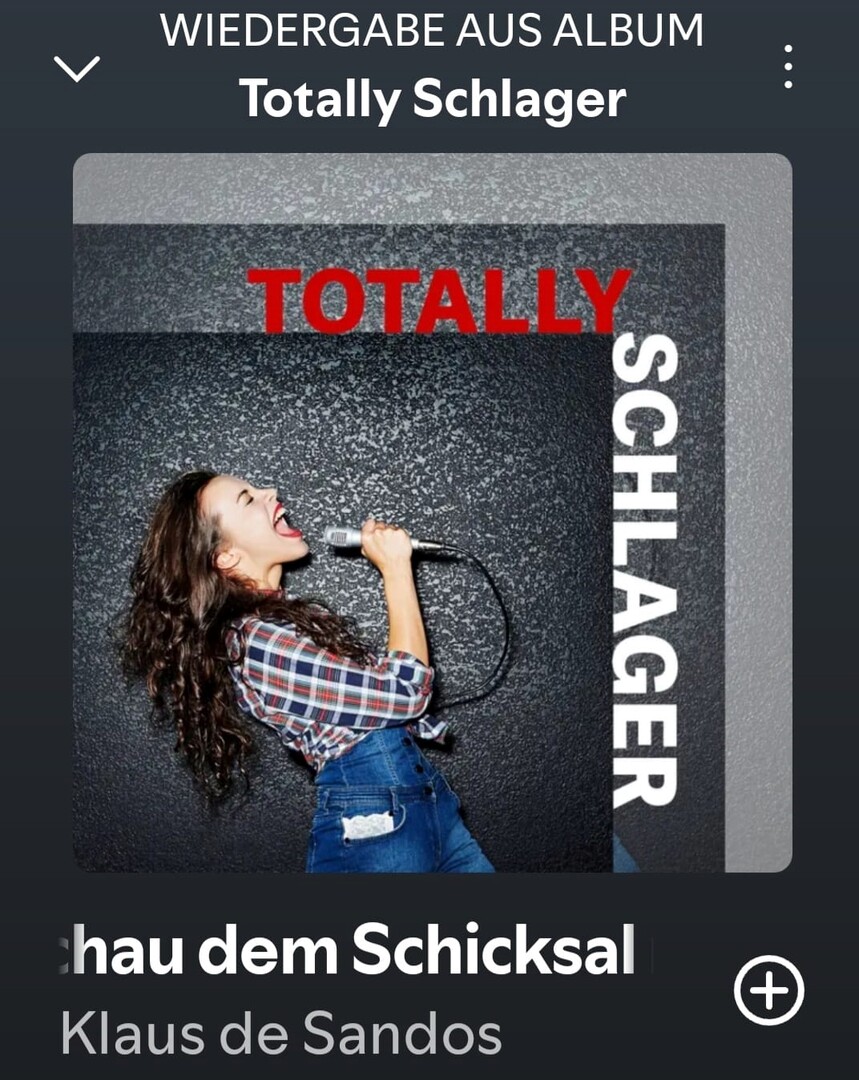Tap the word 'Schicksal' in the song title
Screen dimensions: 859x1080
493,951
